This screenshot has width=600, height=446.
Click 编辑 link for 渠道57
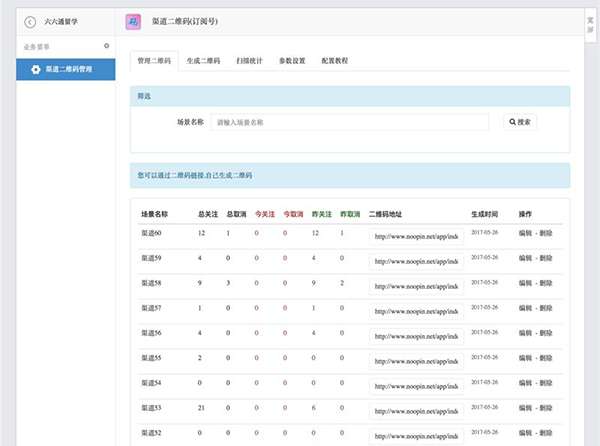[525, 308]
